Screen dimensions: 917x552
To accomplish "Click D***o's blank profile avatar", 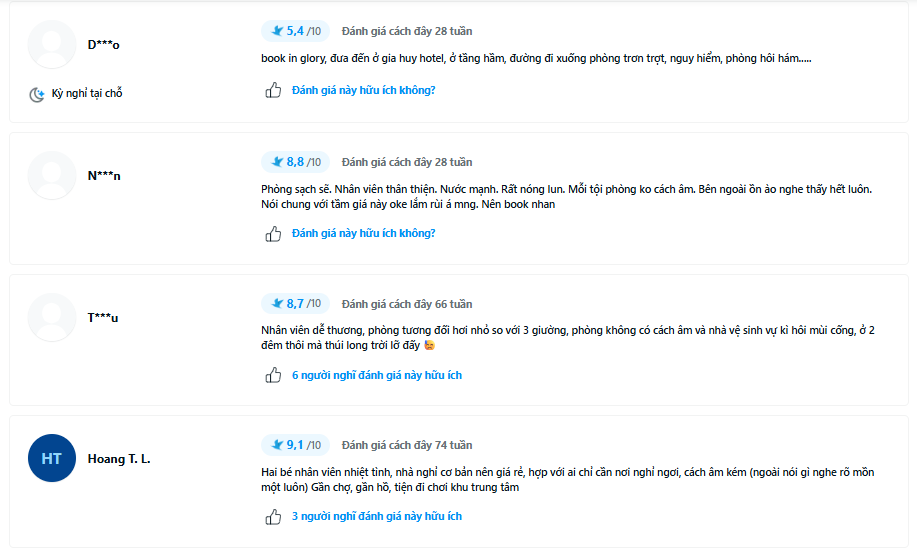I will [52, 44].
